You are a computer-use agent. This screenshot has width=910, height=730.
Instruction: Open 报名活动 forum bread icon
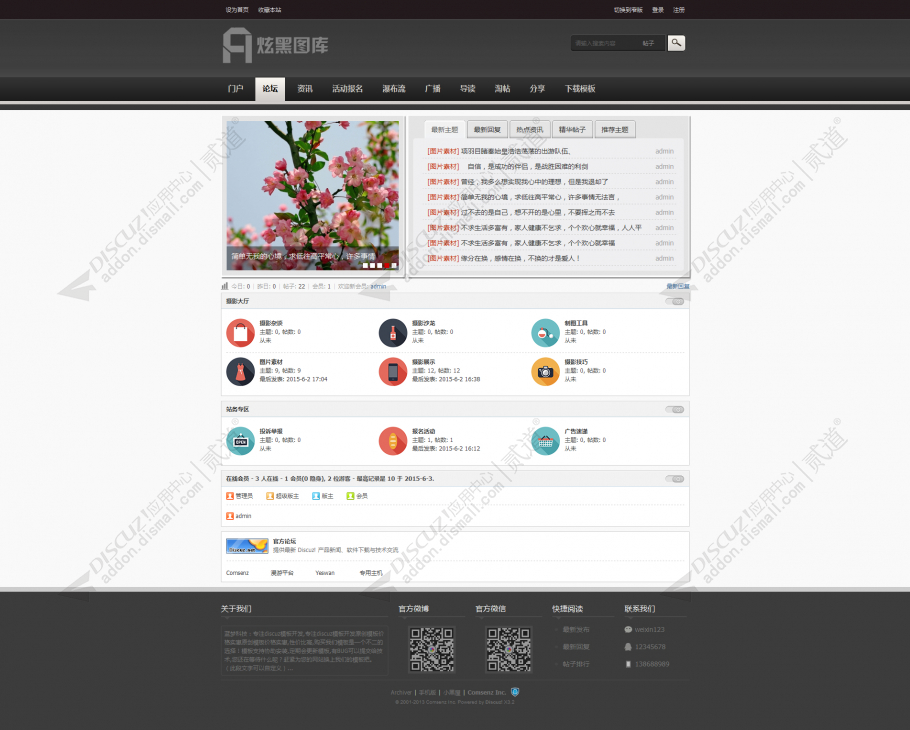[x=393, y=441]
